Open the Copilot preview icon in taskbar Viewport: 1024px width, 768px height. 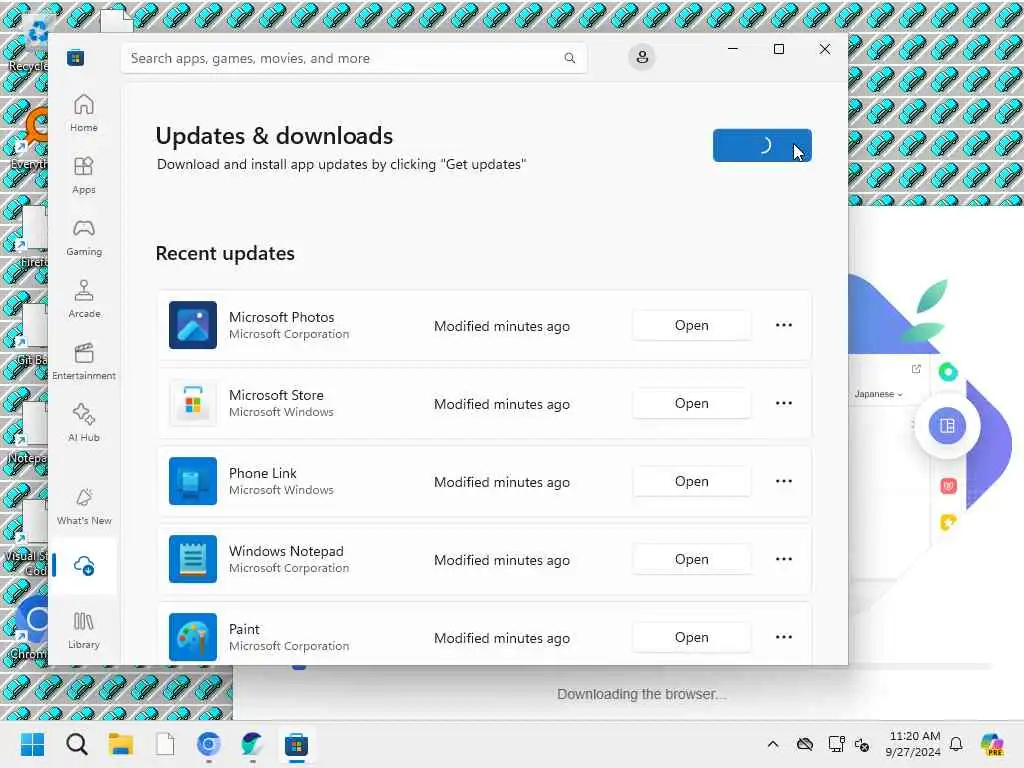tap(993, 744)
